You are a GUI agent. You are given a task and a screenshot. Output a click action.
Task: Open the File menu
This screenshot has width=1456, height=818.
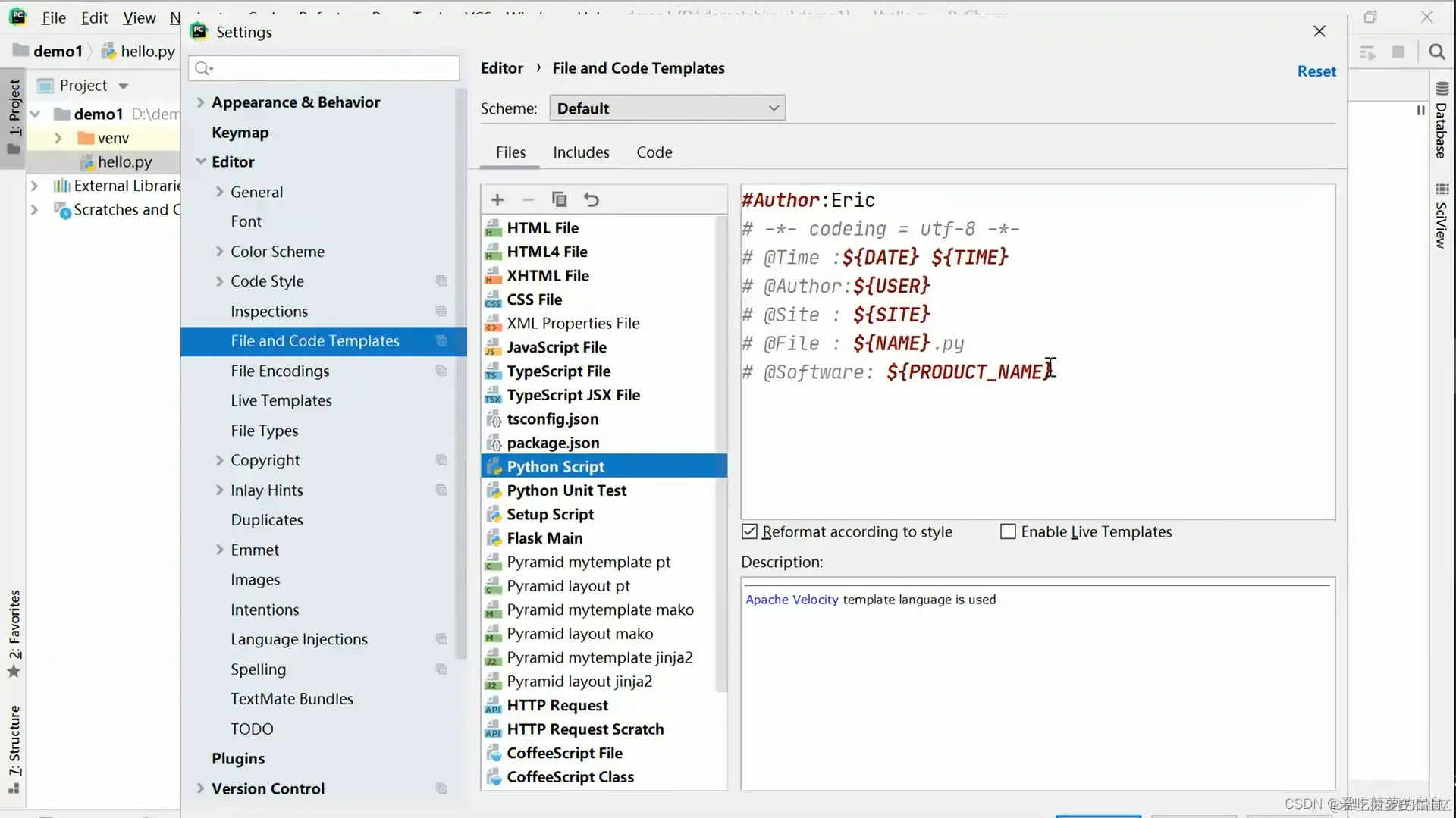pyautogui.click(x=53, y=17)
